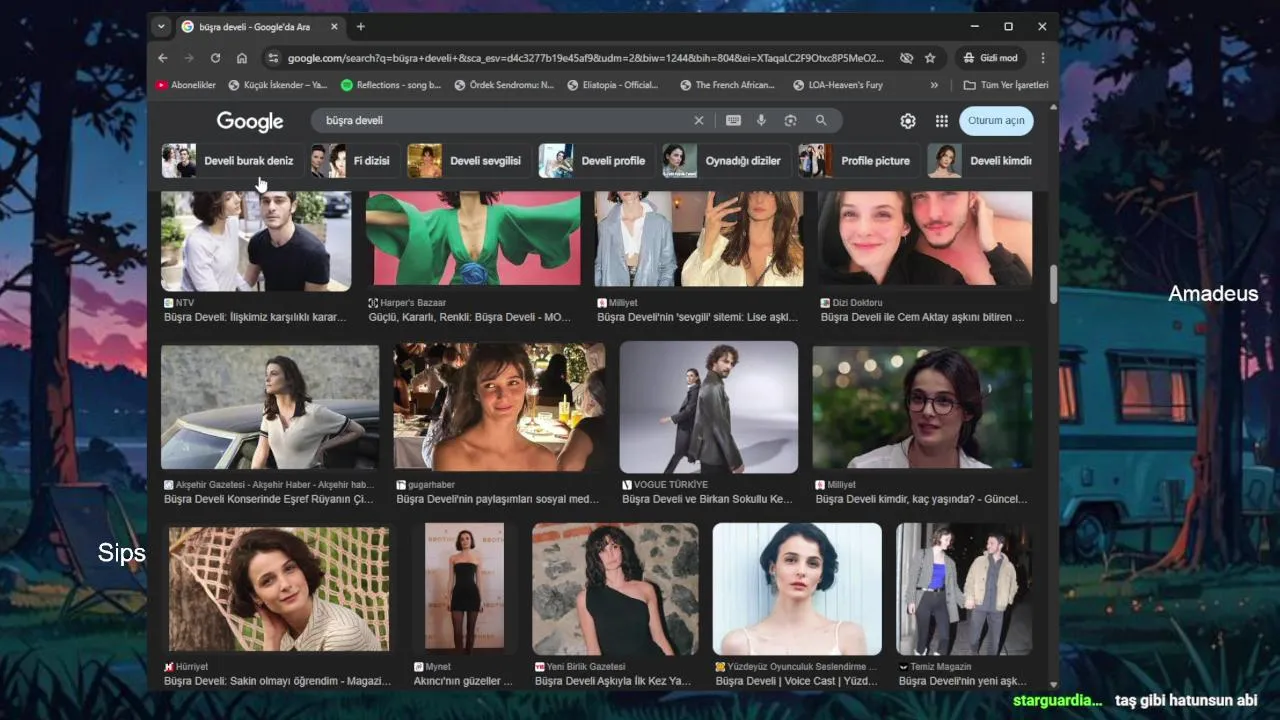Select Develi sevgilisi suggestion chip

click(x=467, y=161)
